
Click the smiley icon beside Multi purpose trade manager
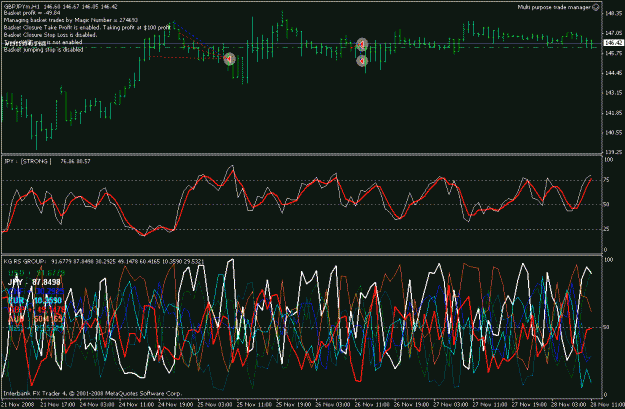[596, 7]
